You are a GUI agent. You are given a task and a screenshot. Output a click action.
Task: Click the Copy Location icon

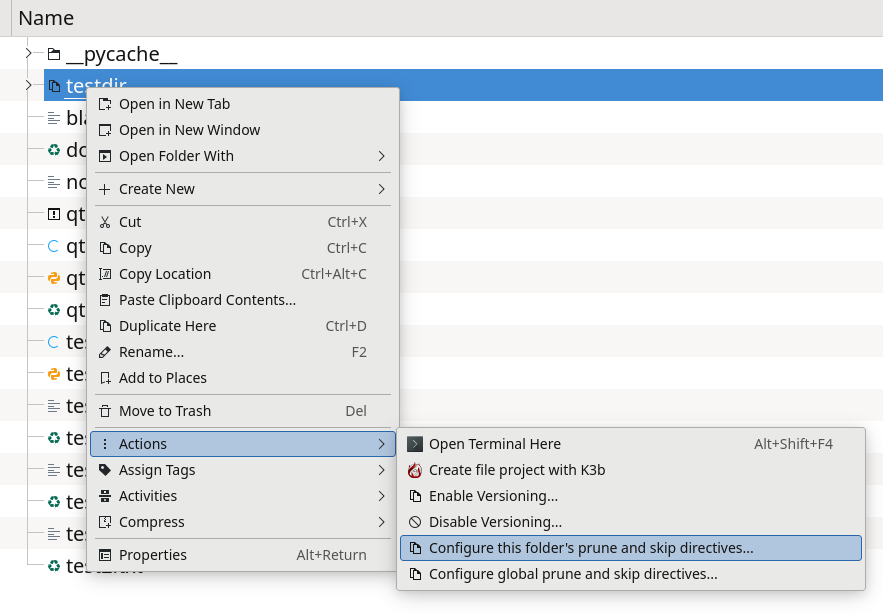(105, 274)
